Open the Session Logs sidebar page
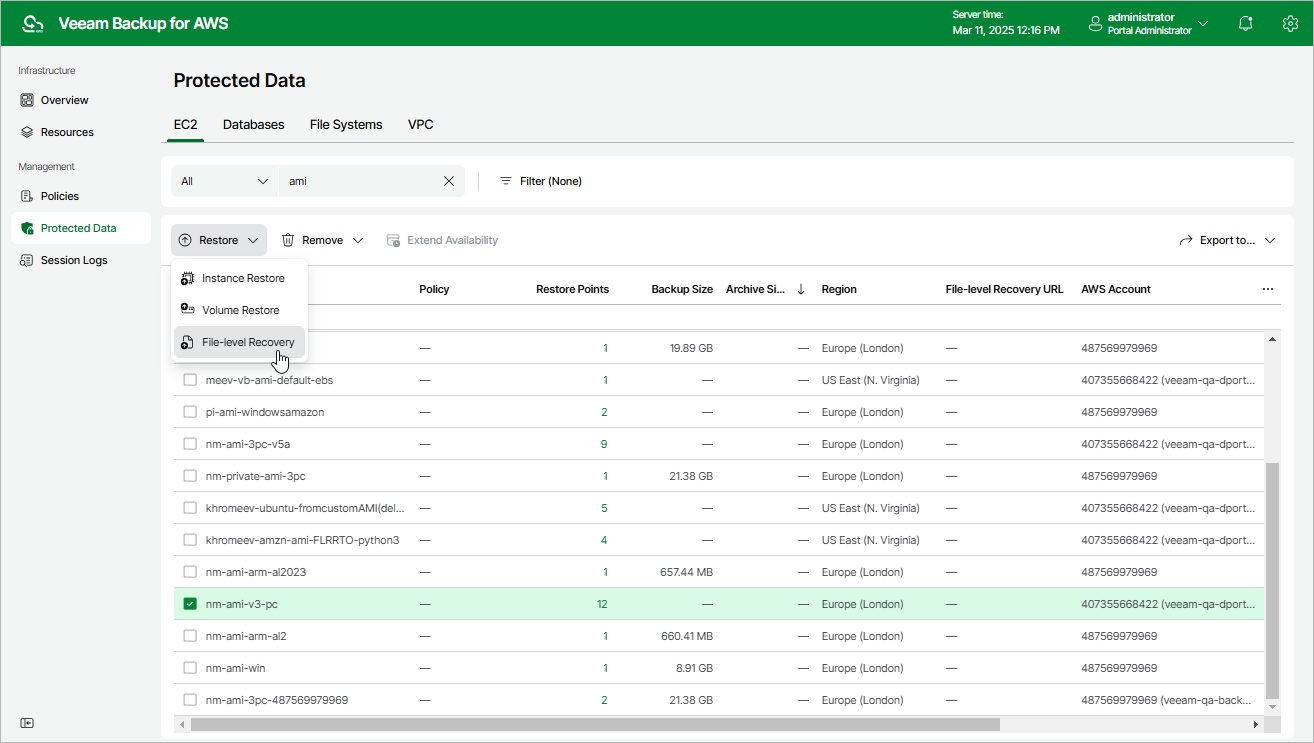 pos(73,260)
